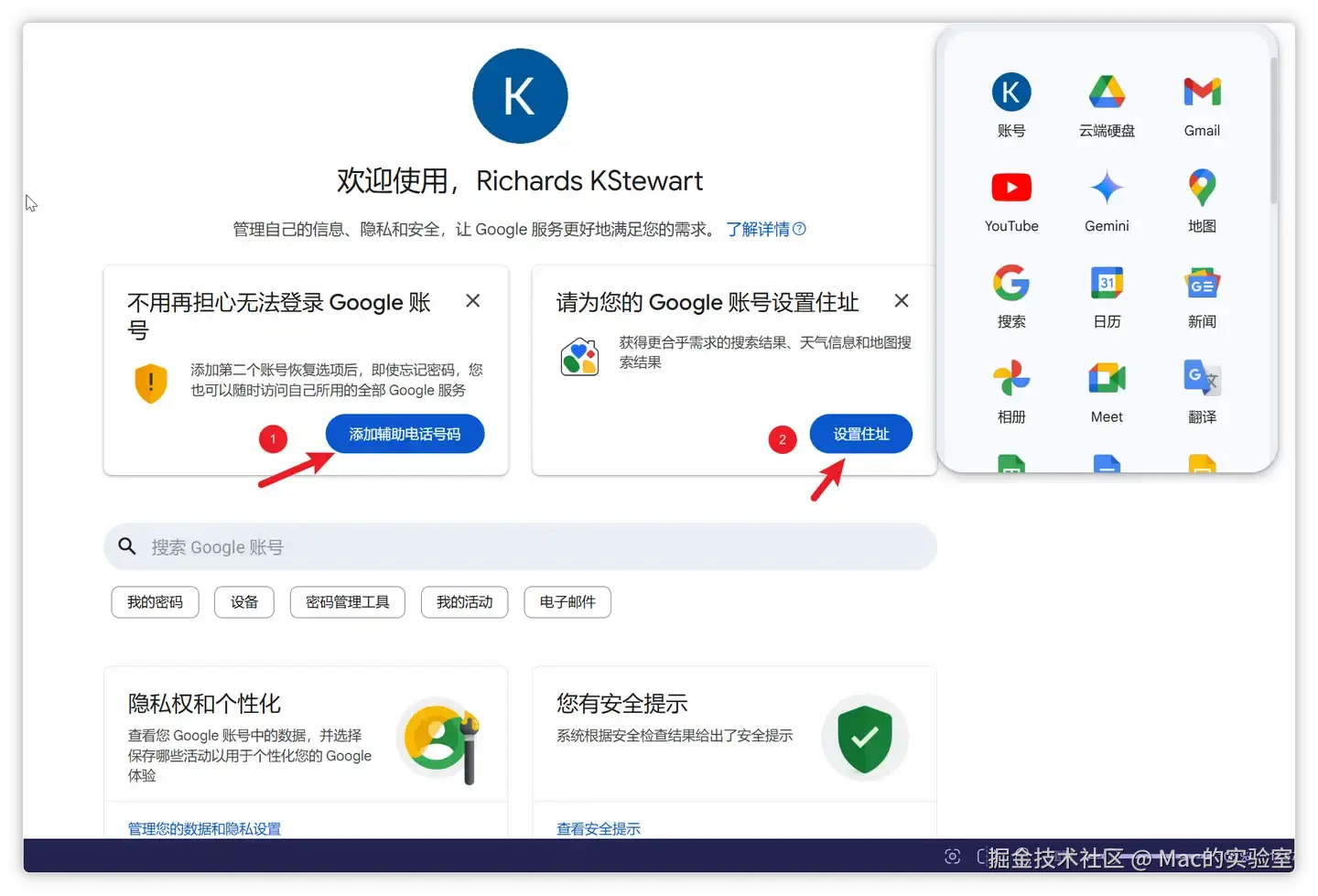The image size is (1318, 896).
Task: Open 管理您的数据和隐私设置 link
Action: 204,828
